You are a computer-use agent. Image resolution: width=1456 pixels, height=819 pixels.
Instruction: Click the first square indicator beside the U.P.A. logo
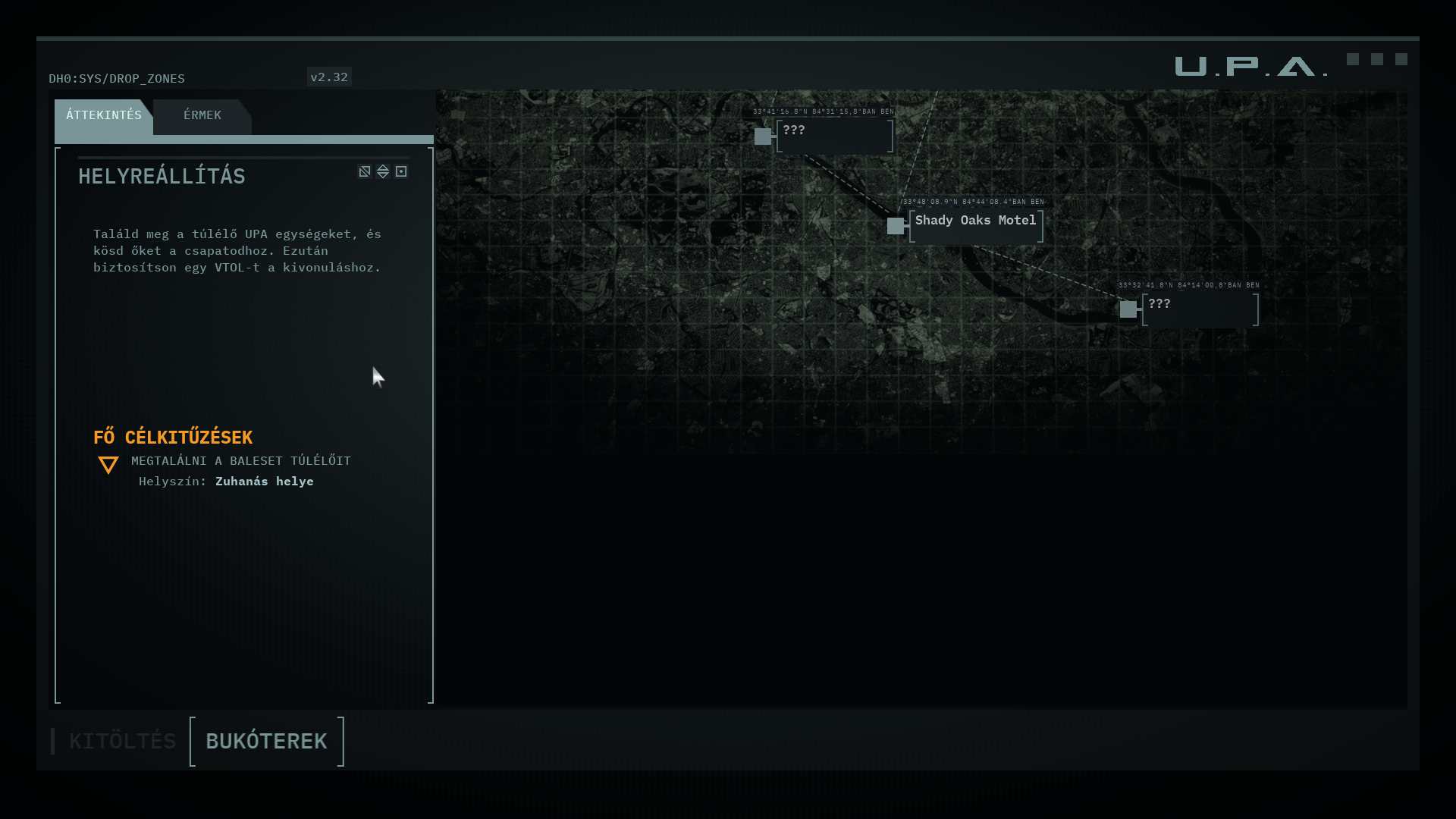[x=1353, y=59]
